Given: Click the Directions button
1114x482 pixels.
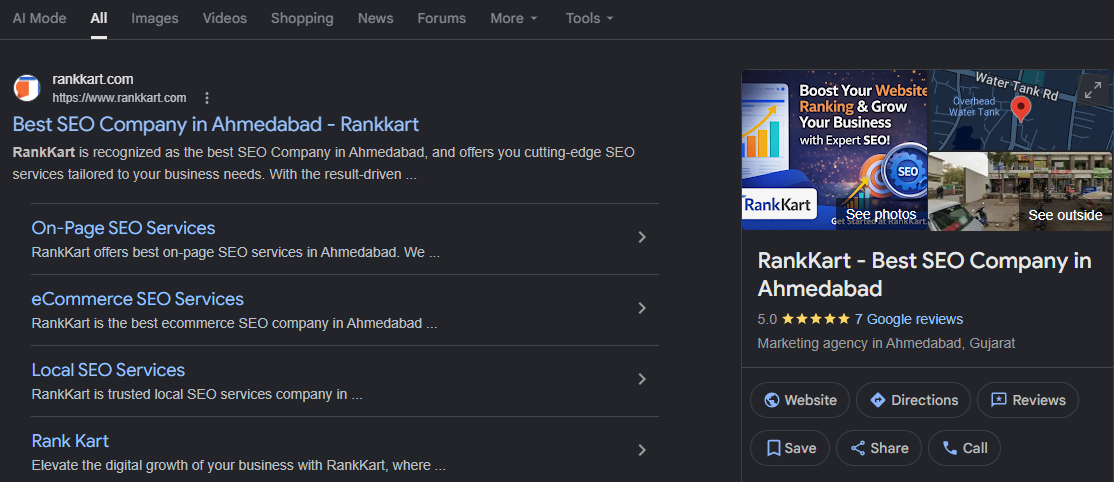Looking at the screenshot, I should 913,400.
